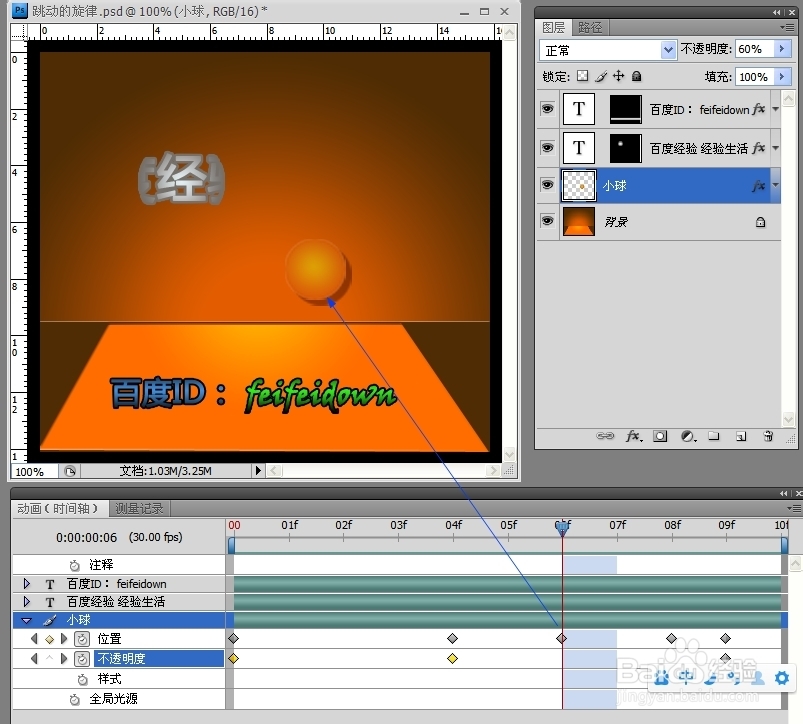Hide the 小球 layer
This screenshot has width=803, height=724.
[547, 184]
